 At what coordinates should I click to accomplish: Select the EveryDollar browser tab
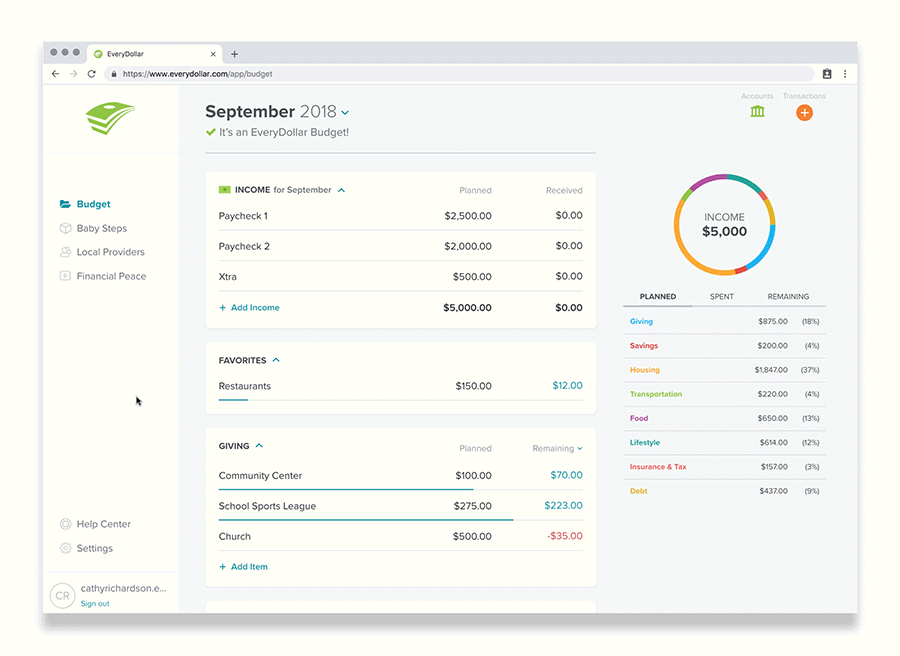tap(154, 54)
